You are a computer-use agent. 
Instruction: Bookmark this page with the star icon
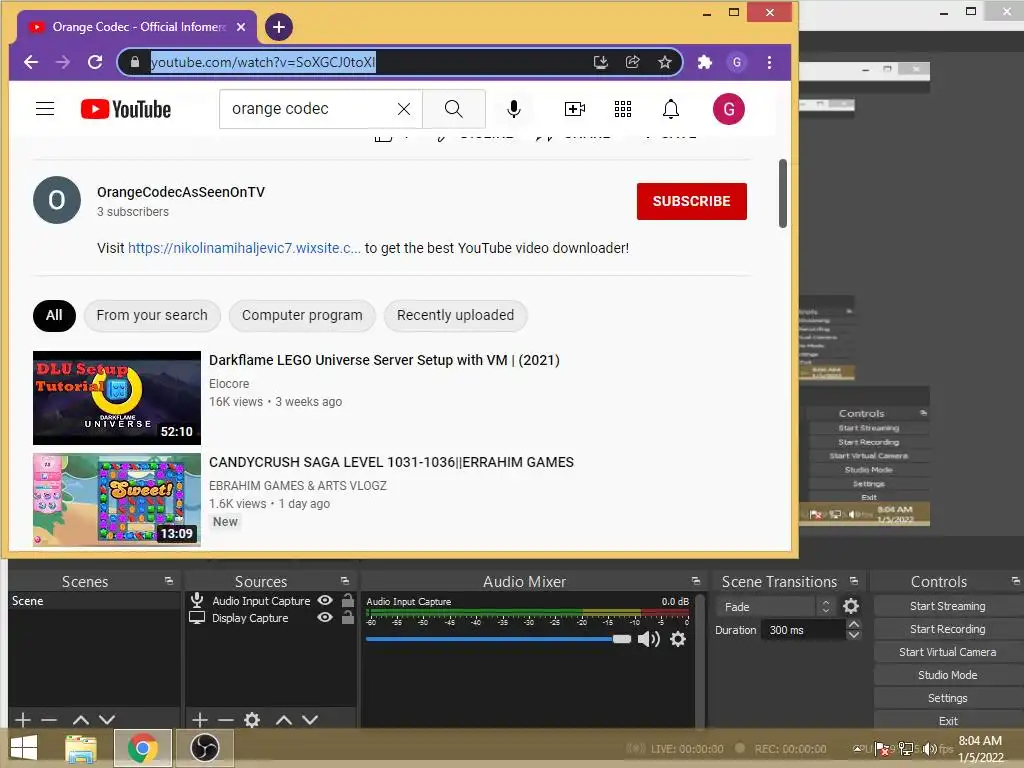(x=664, y=62)
